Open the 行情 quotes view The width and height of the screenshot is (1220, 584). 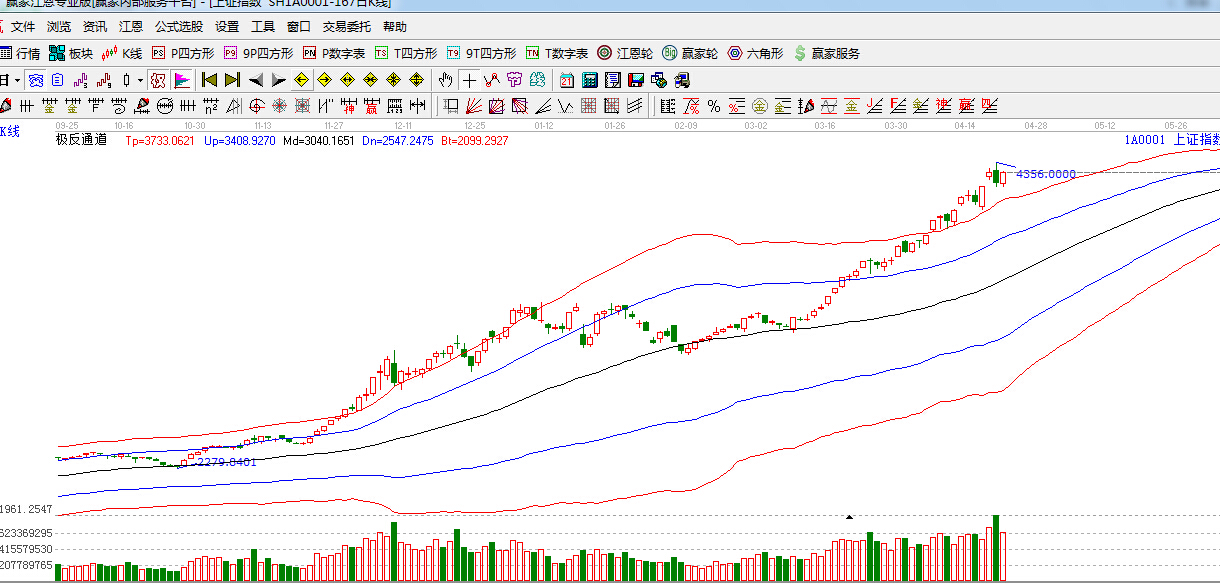20,53
